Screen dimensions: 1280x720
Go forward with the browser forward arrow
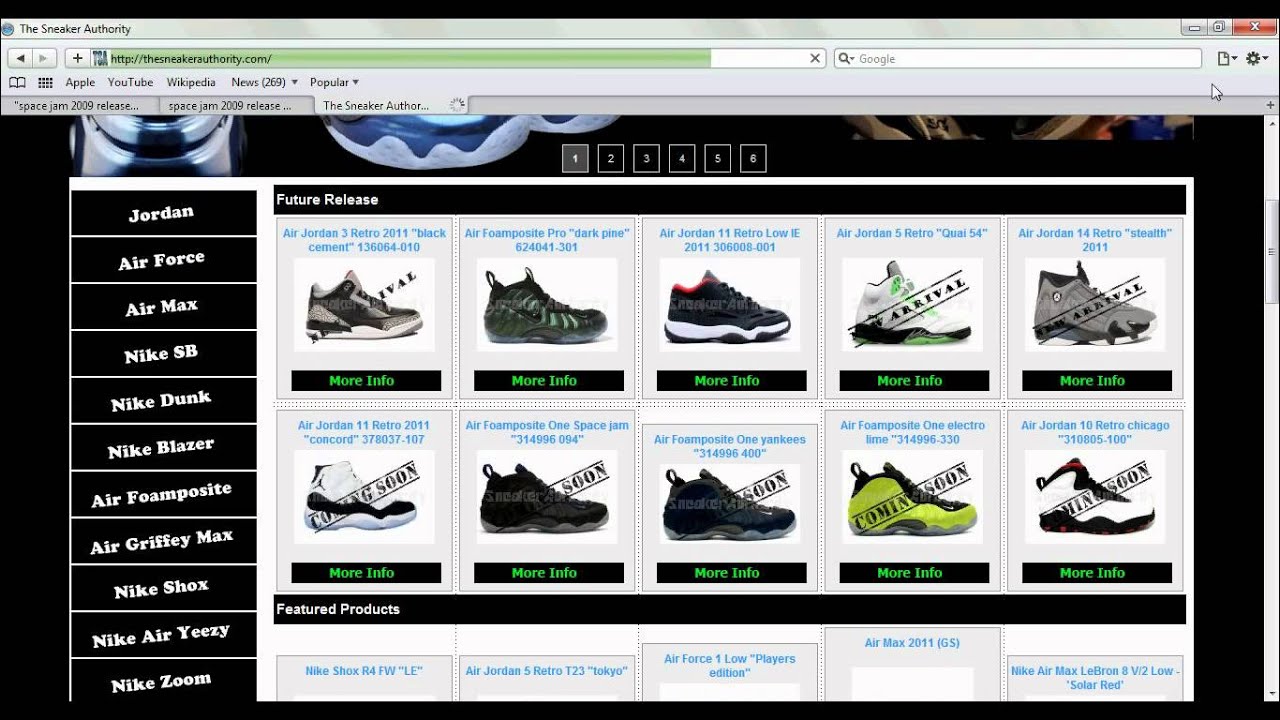click(x=42, y=59)
